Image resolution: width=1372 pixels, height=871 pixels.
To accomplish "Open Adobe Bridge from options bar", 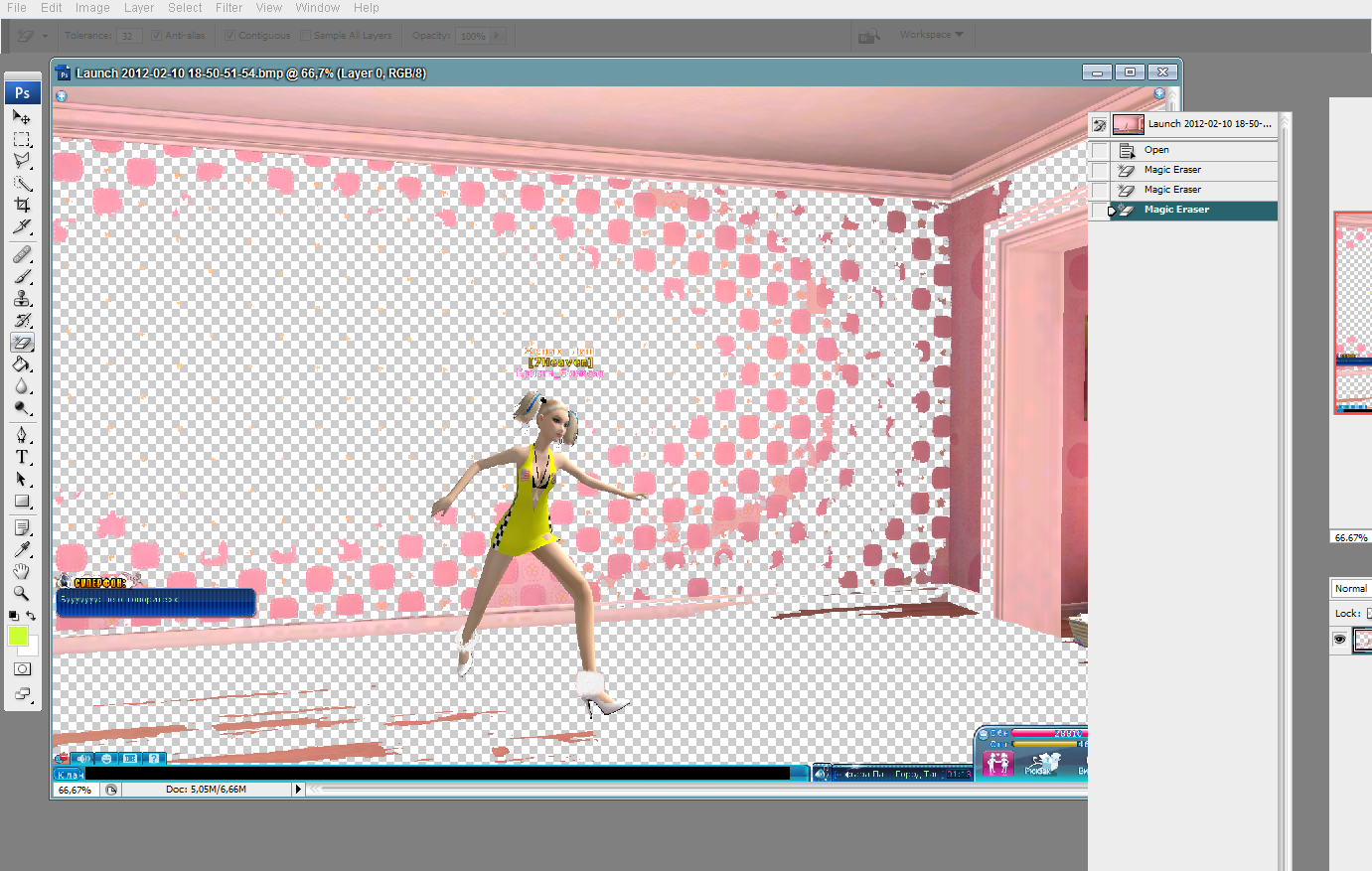I will pos(869,36).
